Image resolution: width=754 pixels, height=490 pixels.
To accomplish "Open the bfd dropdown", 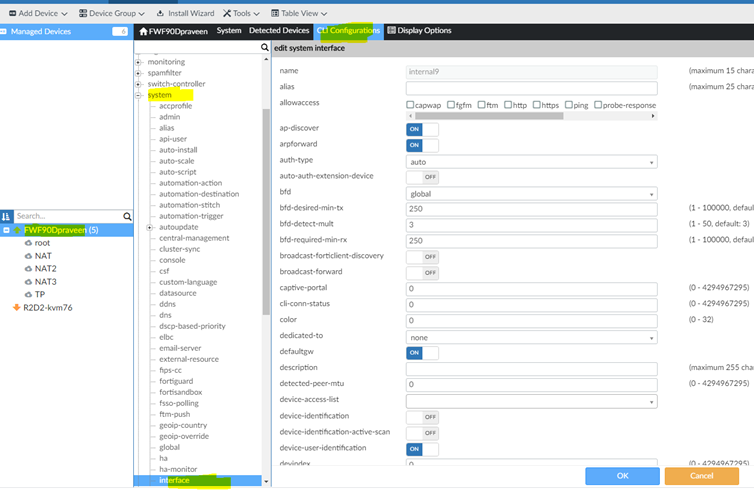I will [x=531, y=194].
